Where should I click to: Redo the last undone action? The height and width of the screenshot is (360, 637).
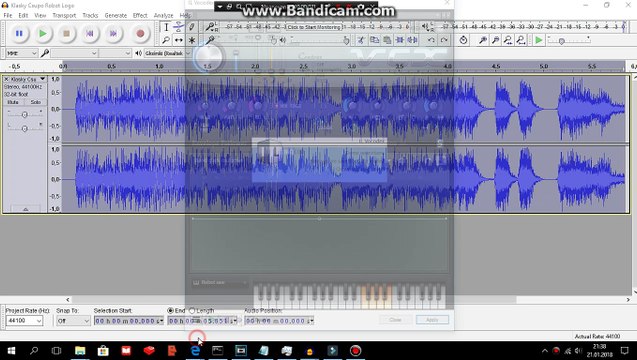(x=444, y=40)
